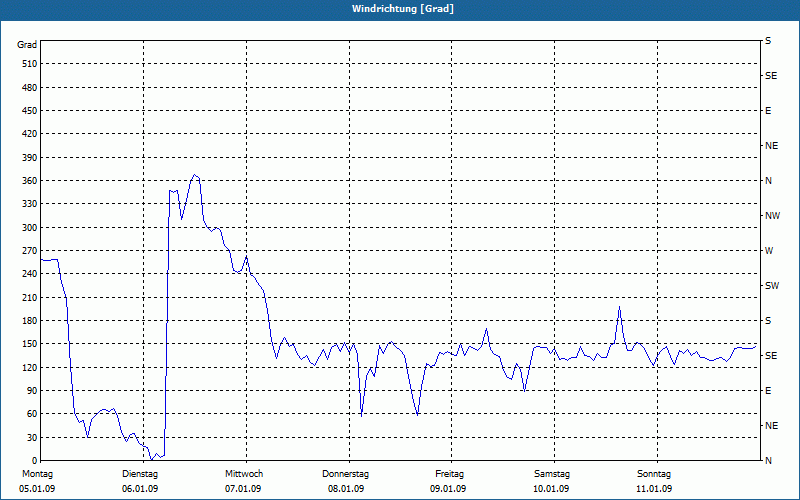The height and width of the screenshot is (500, 800).
Task: Select the "Samstag" day label
Action: (x=552, y=474)
